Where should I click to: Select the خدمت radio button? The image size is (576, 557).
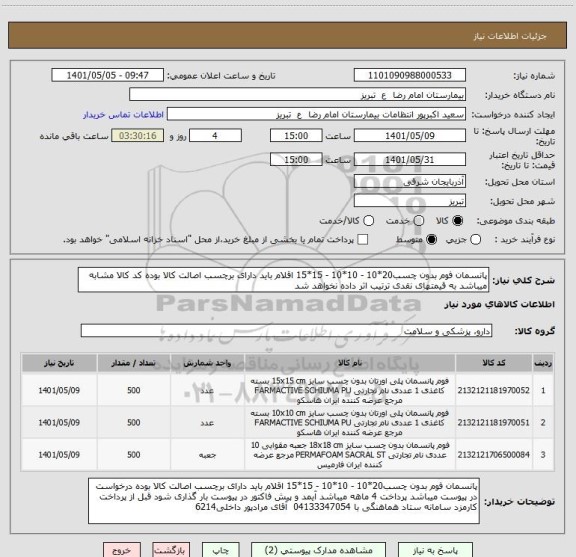point(419,220)
